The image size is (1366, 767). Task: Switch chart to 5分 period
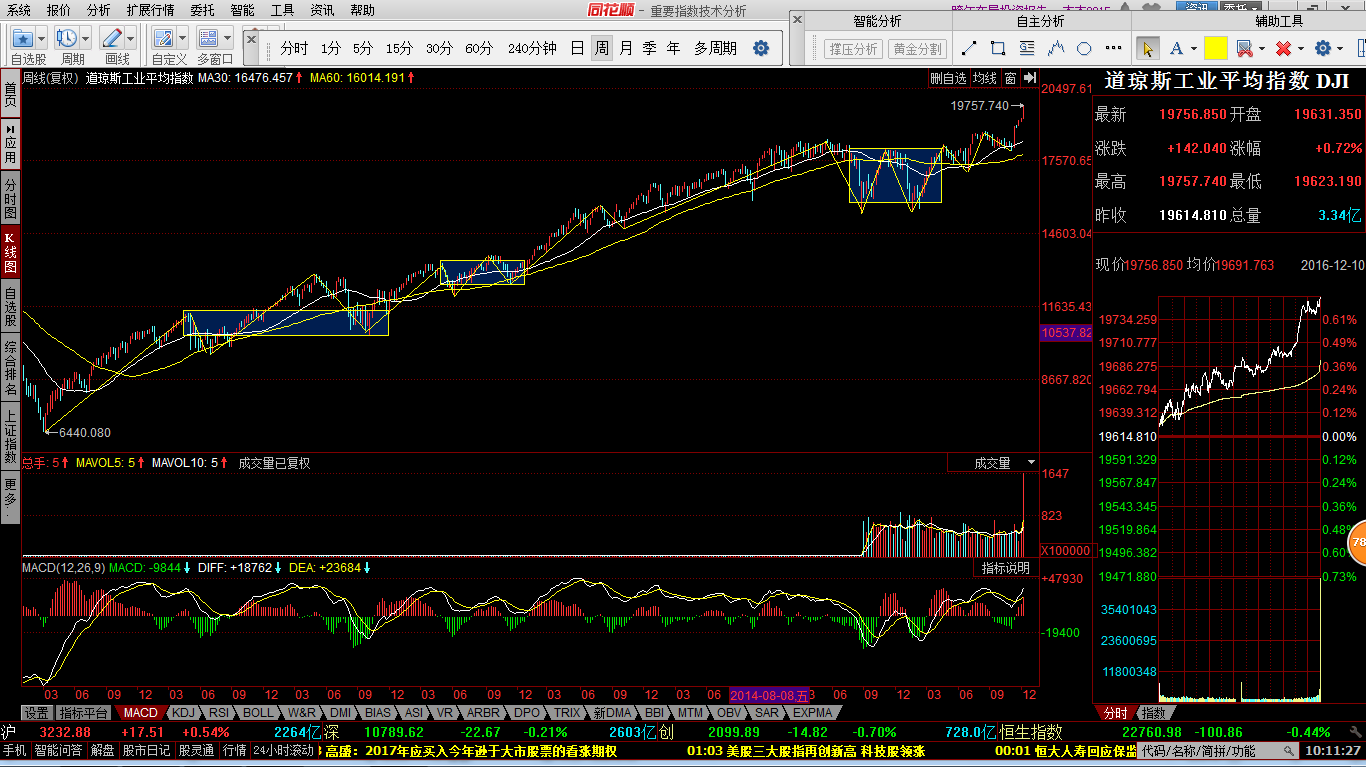tap(362, 48)
